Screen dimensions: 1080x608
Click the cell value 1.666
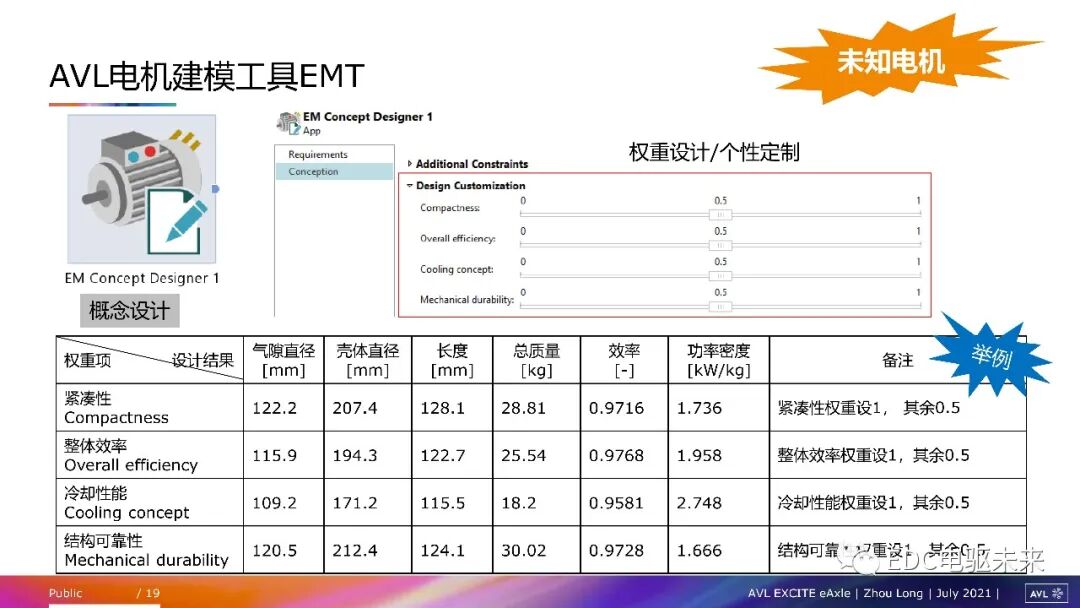(x=699, y=550)
